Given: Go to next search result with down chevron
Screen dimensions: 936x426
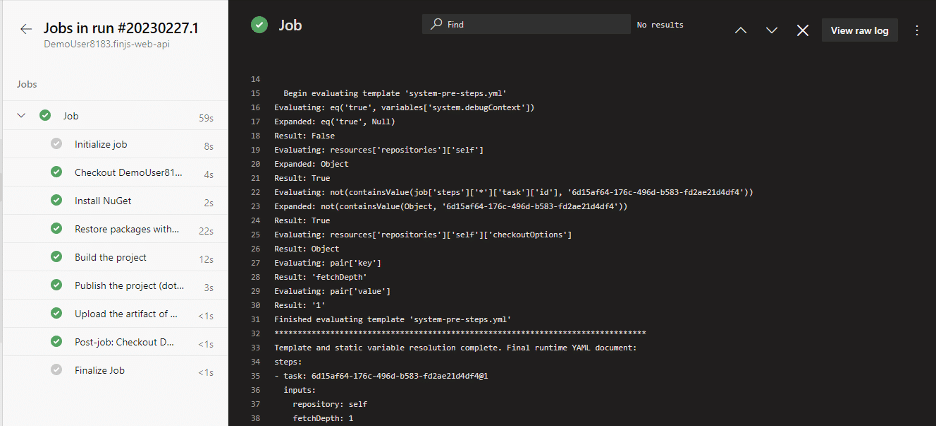Looking at the screenshot, I should [x=772, y=30].
